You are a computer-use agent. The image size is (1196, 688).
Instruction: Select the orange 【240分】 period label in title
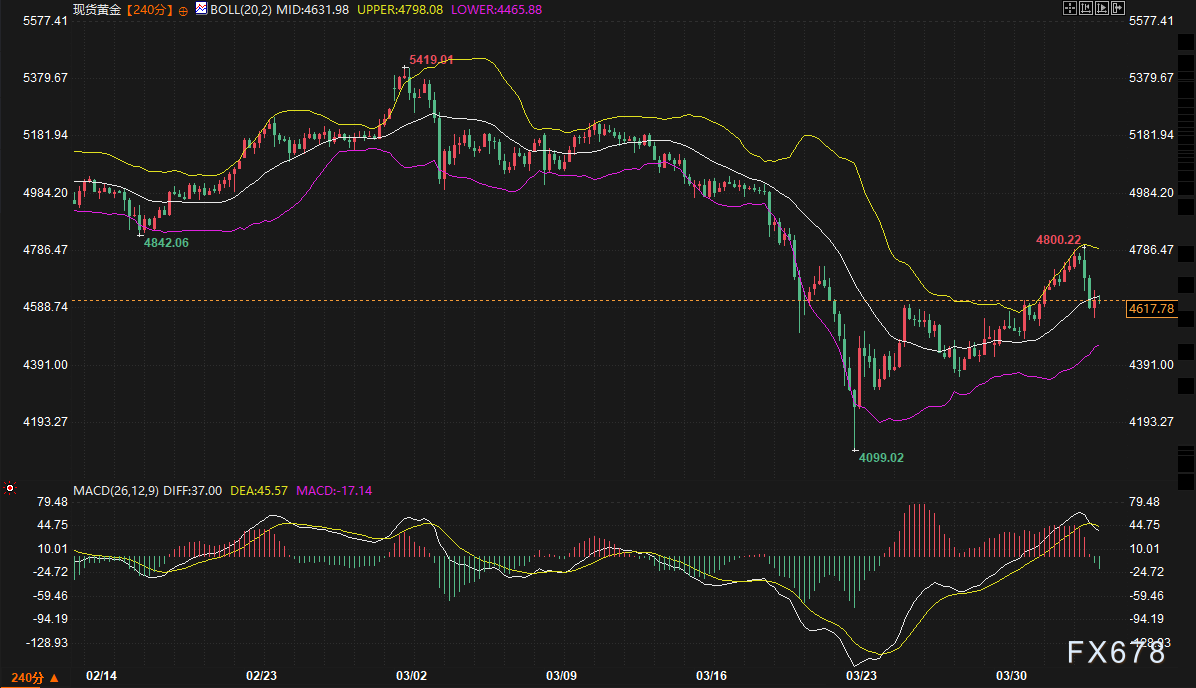point(148,9)
